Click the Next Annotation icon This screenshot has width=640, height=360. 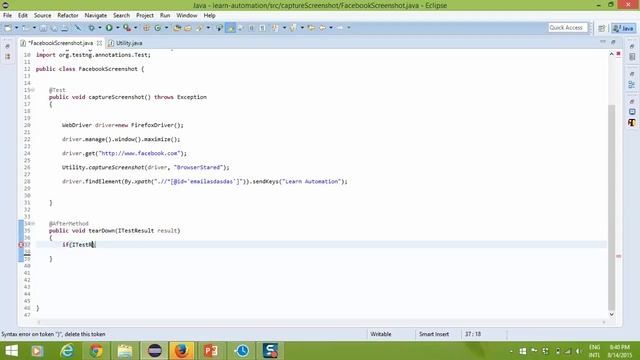point(276,28)
